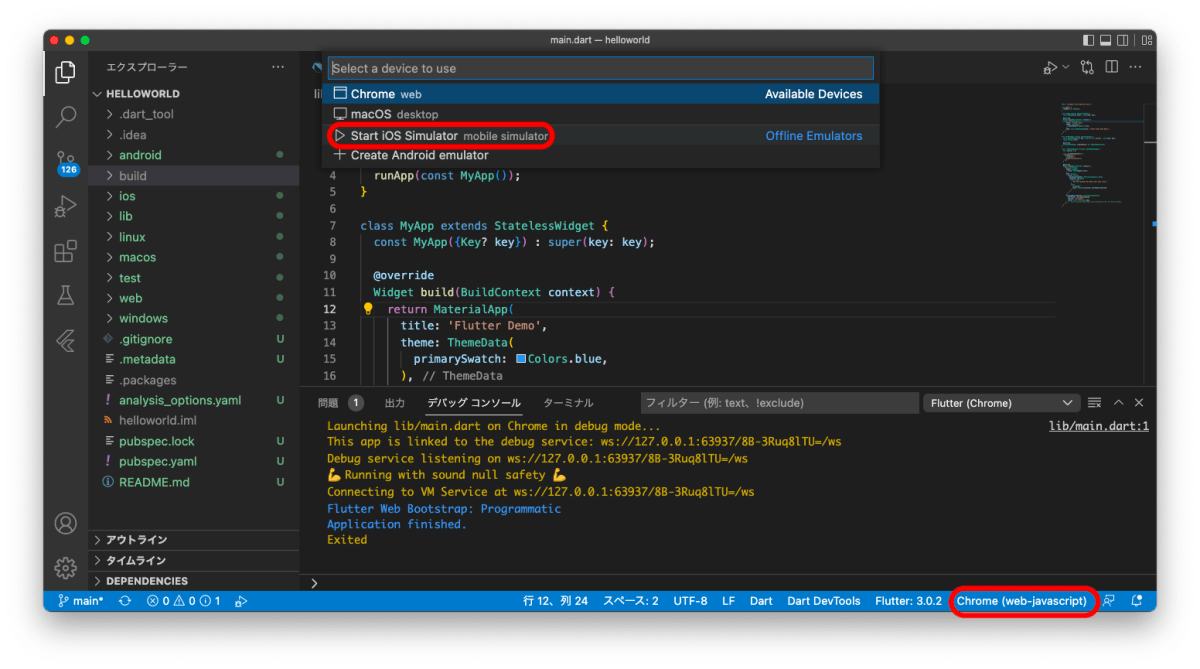Image resolution: width=1200 pixels, height=669 pixels.
Task: Click the feedback icon in status bar
Action: (1109, 601)
